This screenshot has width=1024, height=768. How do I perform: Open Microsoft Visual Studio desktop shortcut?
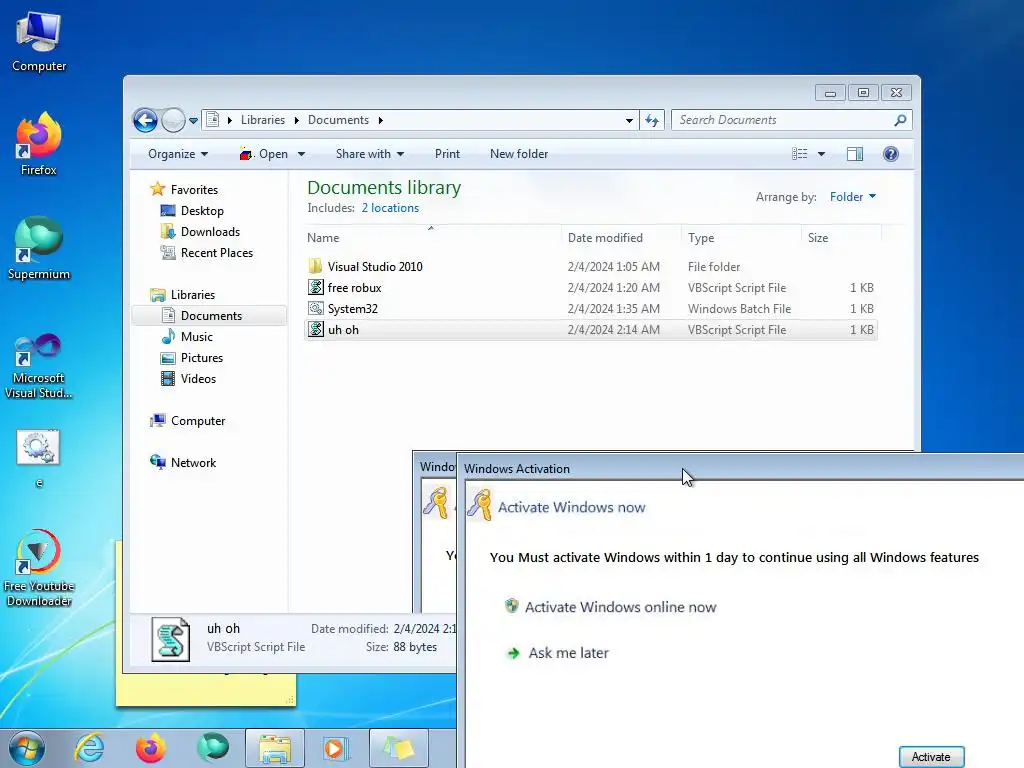(39, 366)
